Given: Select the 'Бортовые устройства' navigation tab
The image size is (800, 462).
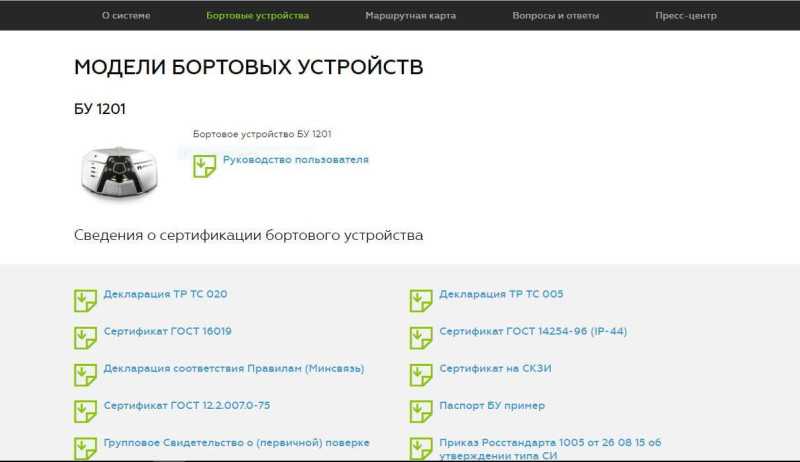Looking at the screenshot, I should 258,15.
